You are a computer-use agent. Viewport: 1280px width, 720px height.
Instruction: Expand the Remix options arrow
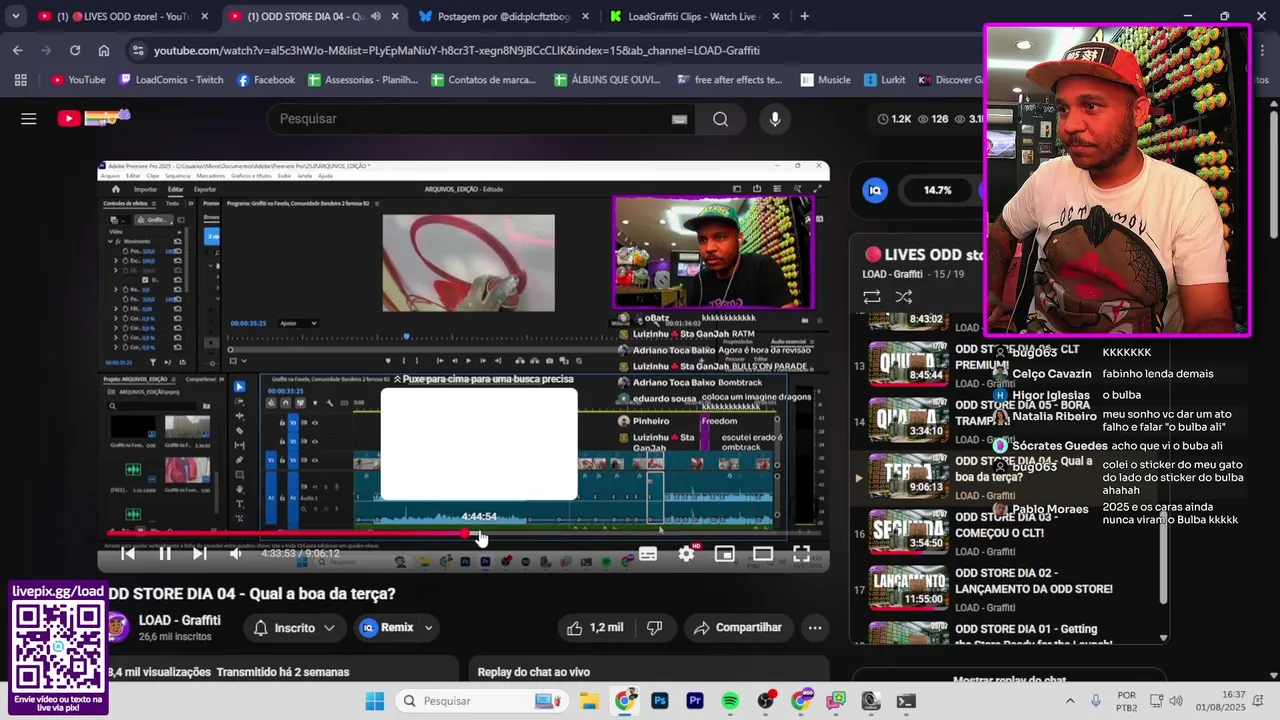[429, 628]
